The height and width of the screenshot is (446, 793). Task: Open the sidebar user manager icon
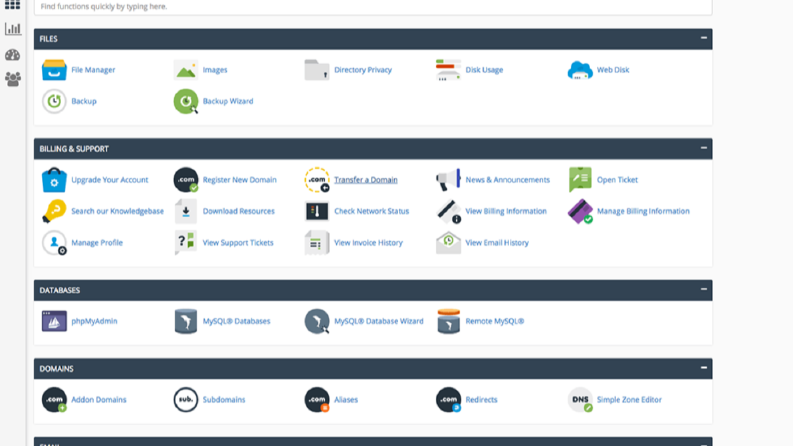(x=13, y=79)
